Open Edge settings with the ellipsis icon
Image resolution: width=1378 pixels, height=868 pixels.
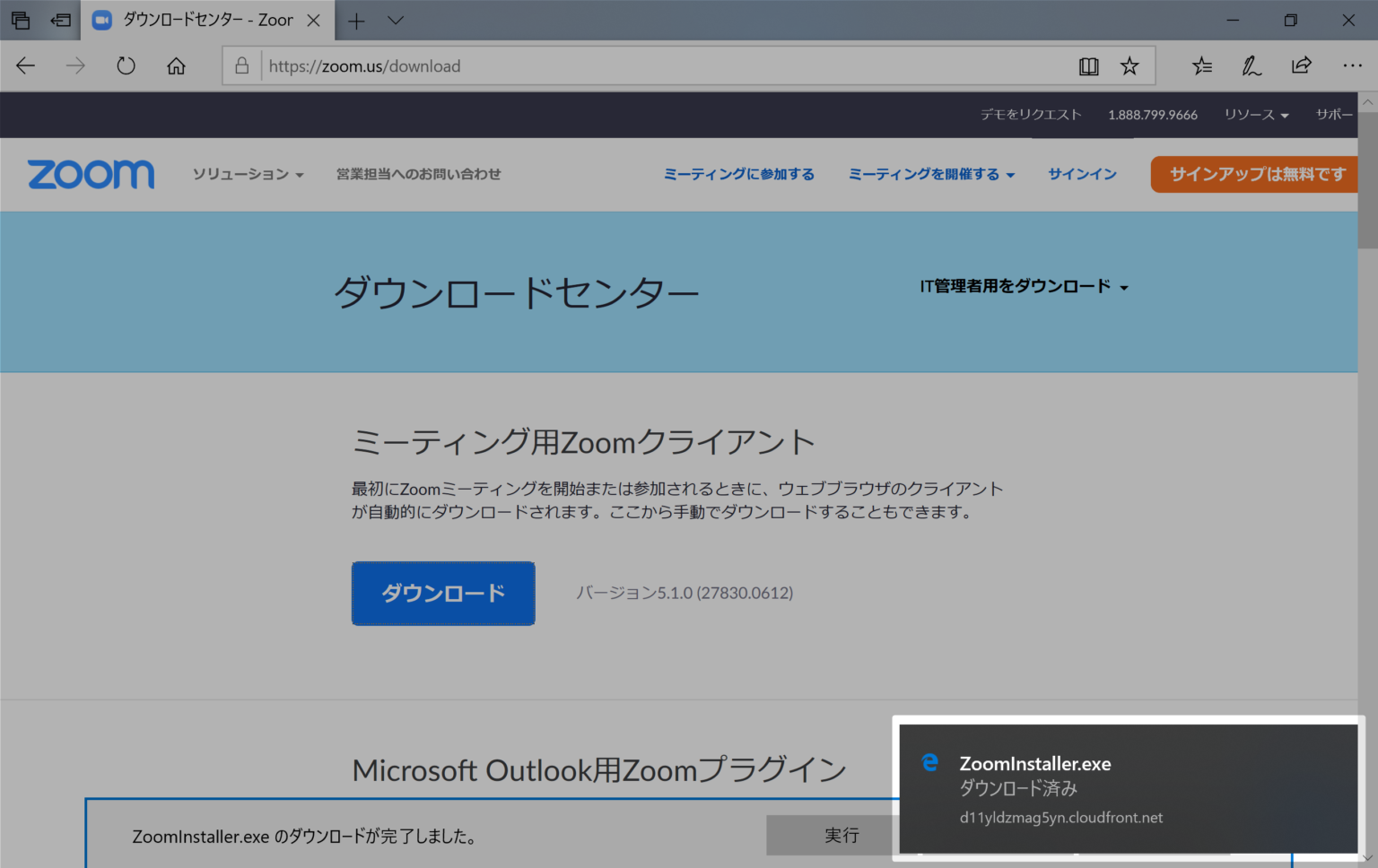[x=1352, y=65]
